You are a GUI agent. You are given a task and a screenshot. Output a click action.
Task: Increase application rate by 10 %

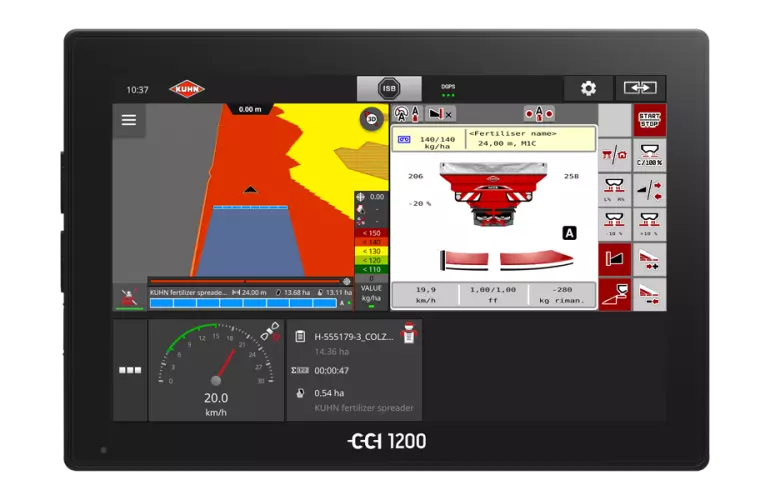[649, 224]
